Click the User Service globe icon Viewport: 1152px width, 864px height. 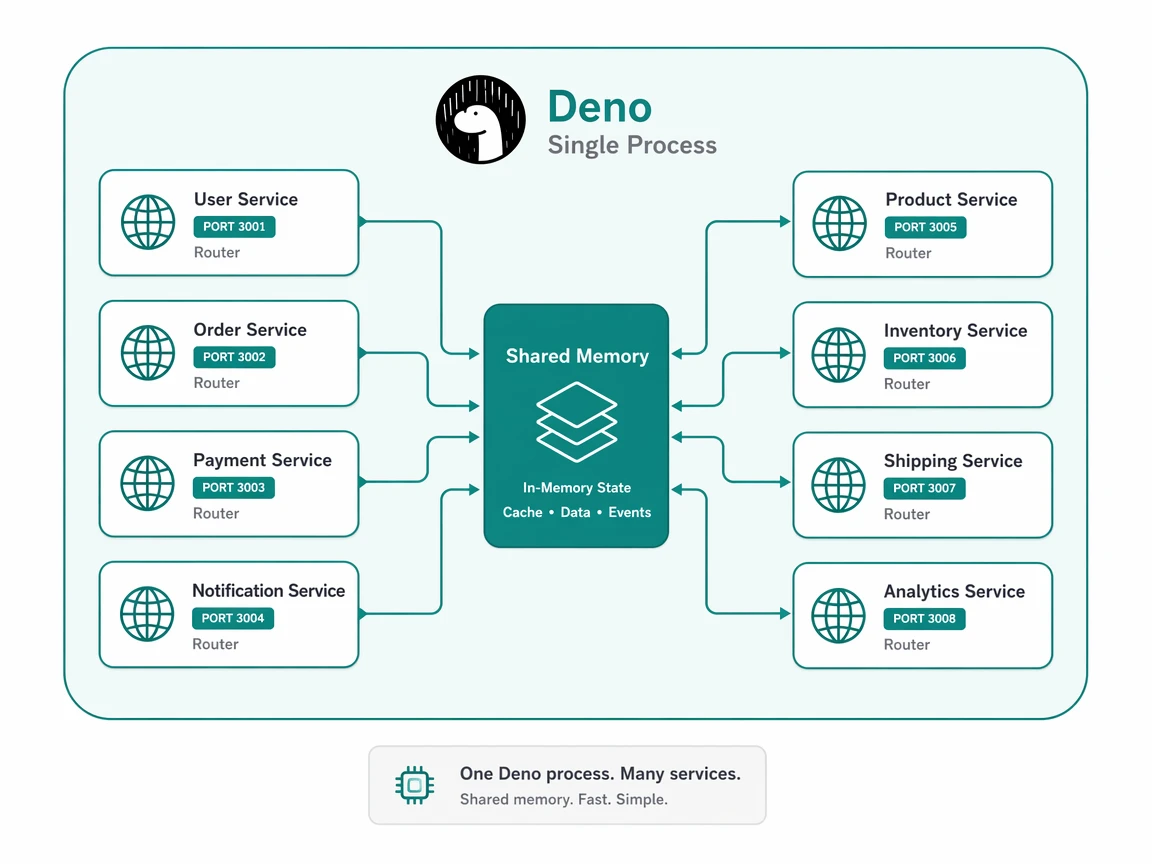tap(148, 222)
